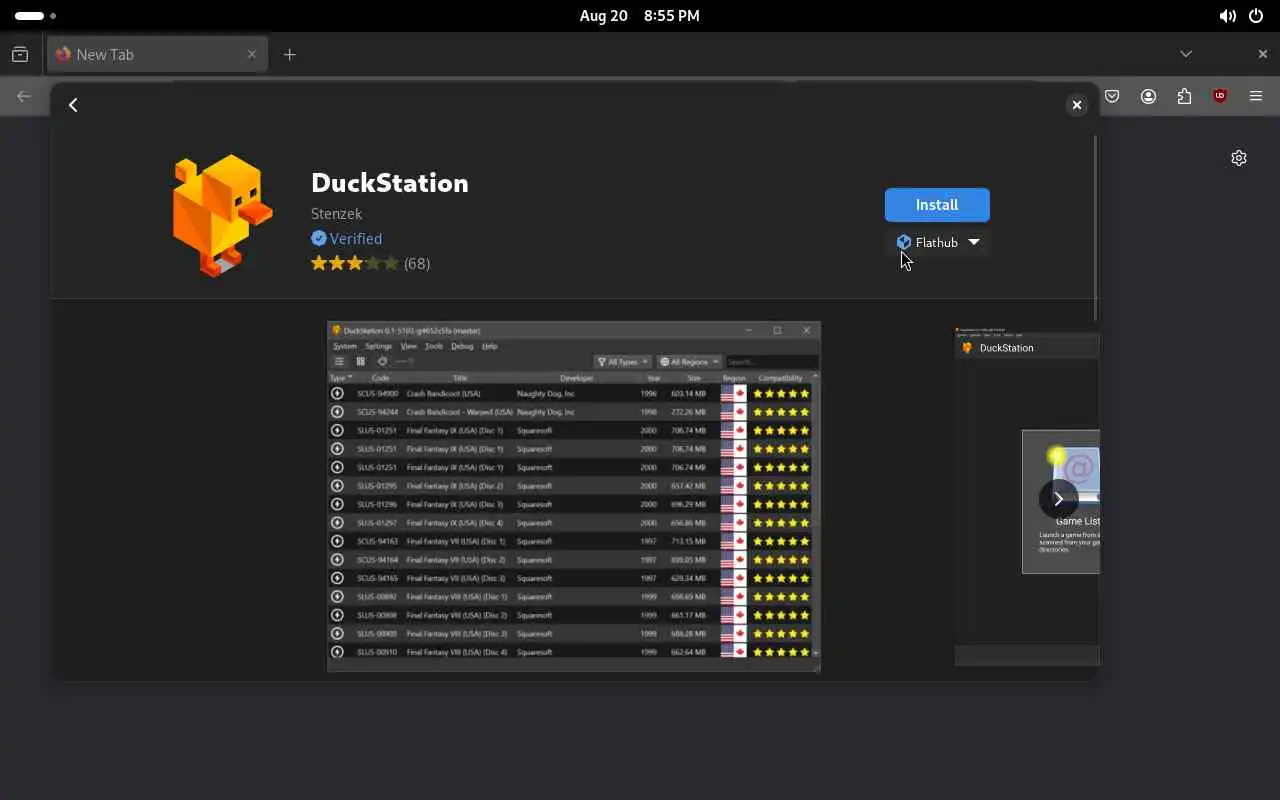Select the New Tab browser tab
This screenshot has height=800, width=1280.
[157, 54]
